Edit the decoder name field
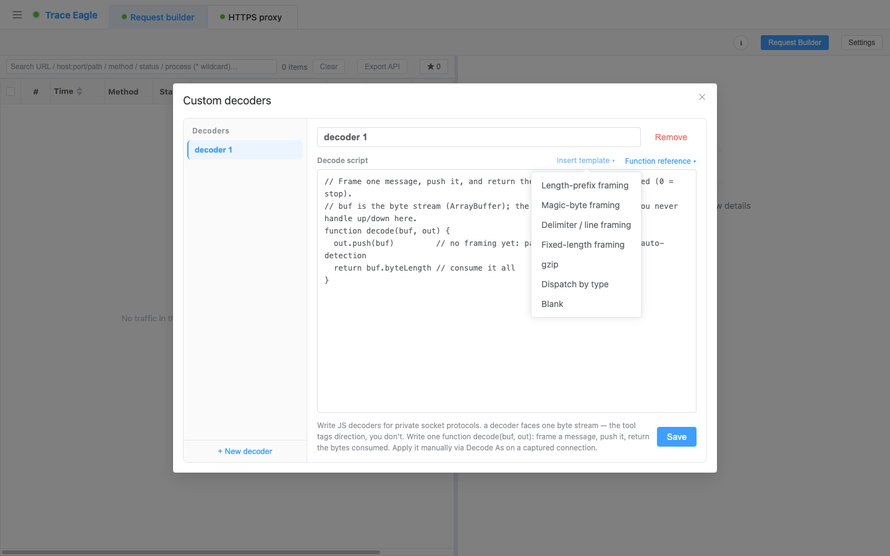 pos(478,137)
